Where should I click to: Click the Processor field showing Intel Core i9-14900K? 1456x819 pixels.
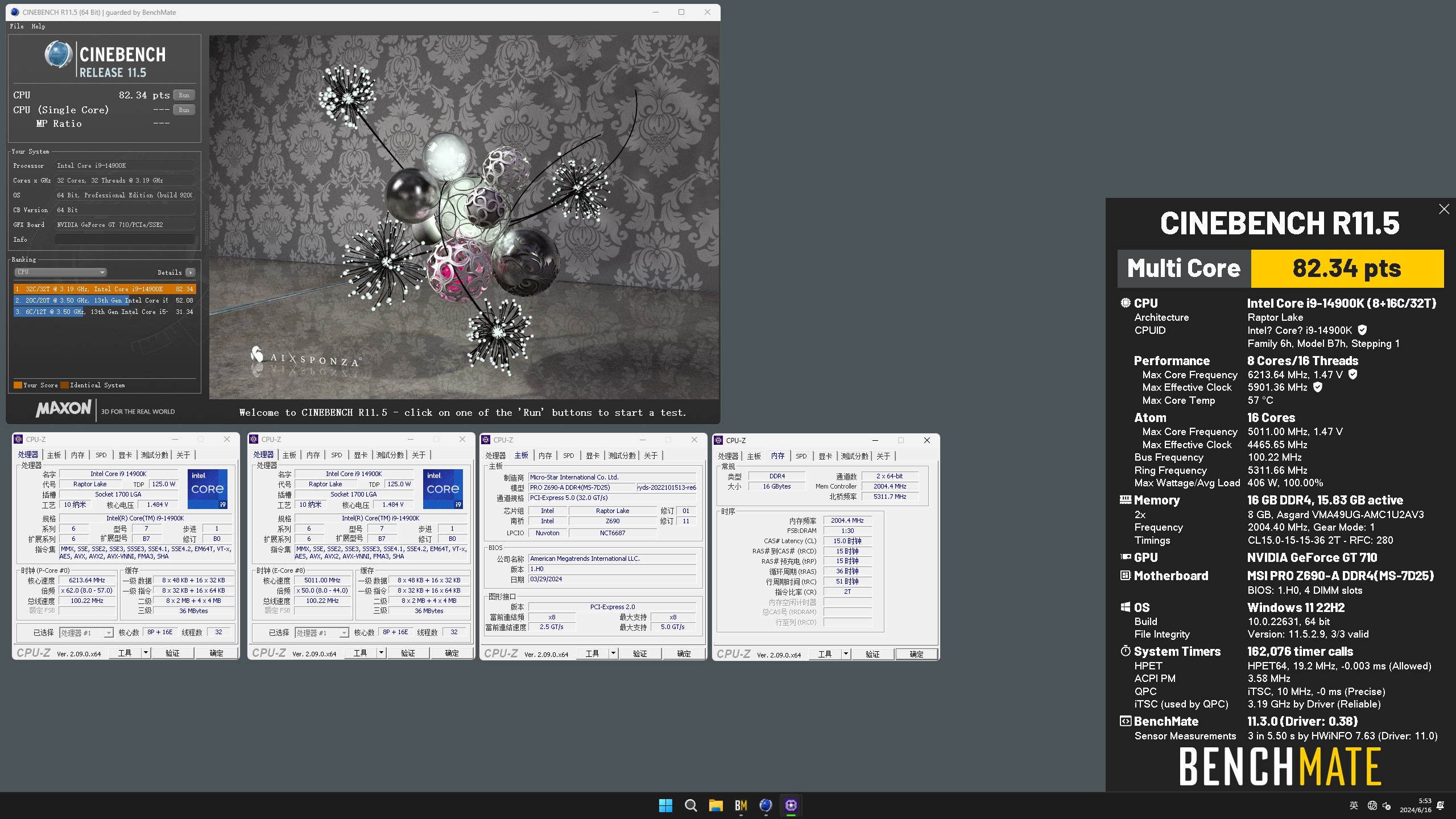point(125,166)
